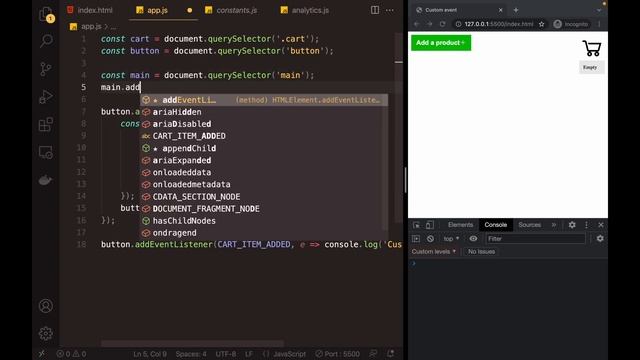Viewport: 640px width, 360px height.
Task: Click the Port : 5500 Live Server button
Action: point(338,353)
